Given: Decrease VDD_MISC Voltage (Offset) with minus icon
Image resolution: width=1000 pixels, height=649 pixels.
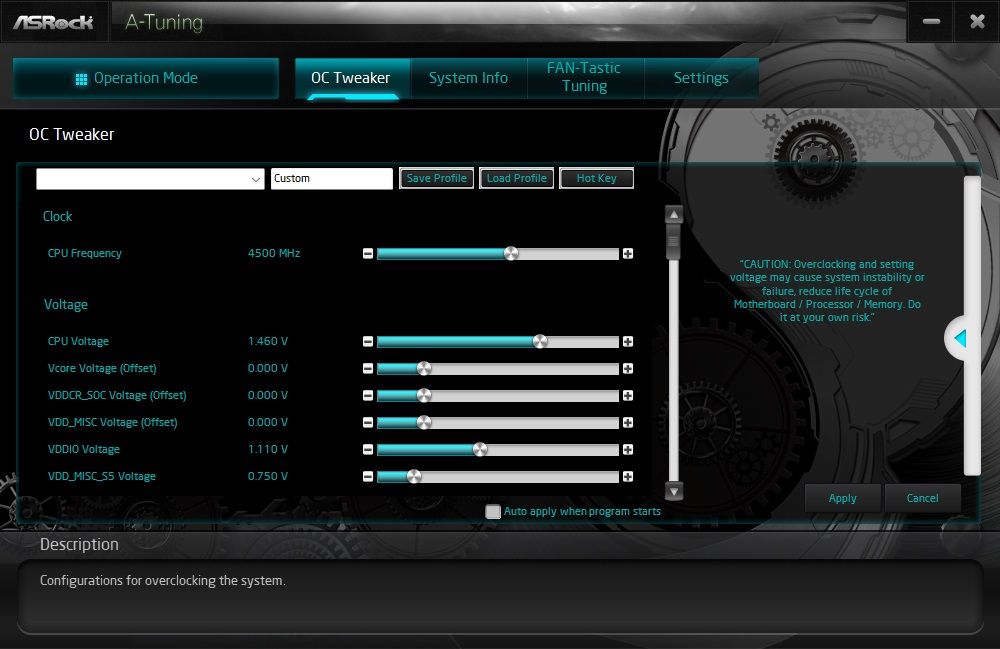Looking at the screenshot, I should pos(368,423).
